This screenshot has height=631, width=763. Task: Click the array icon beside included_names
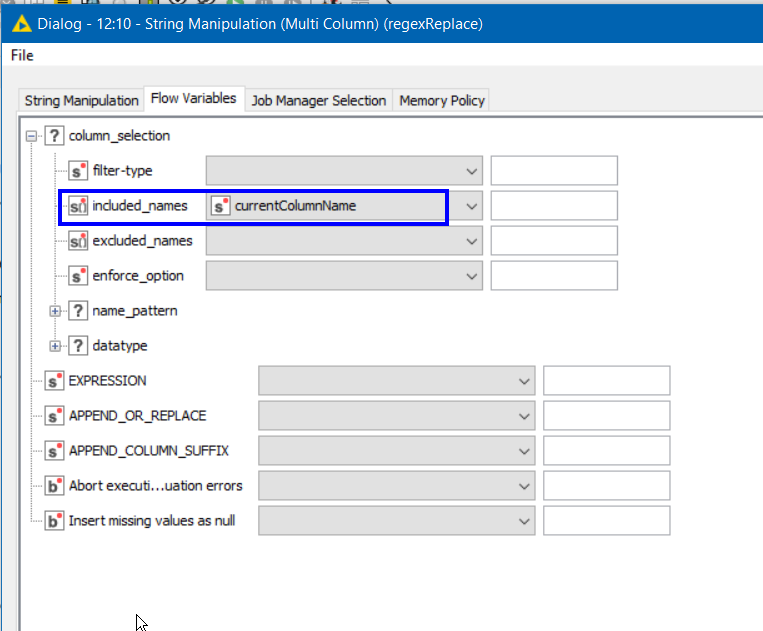[x=78, y=206]
